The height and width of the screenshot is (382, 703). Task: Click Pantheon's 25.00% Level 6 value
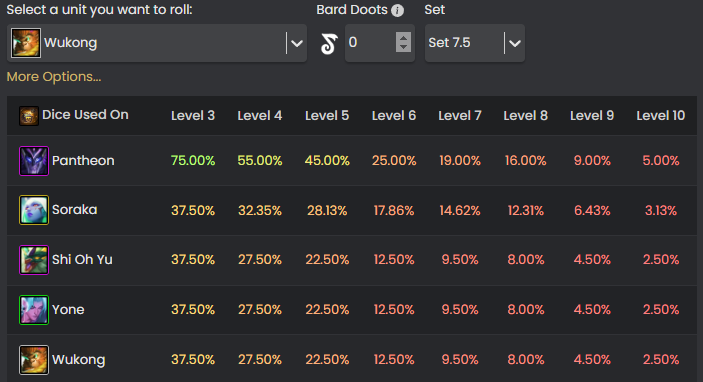pyautogui.click(x=394, y=161)
